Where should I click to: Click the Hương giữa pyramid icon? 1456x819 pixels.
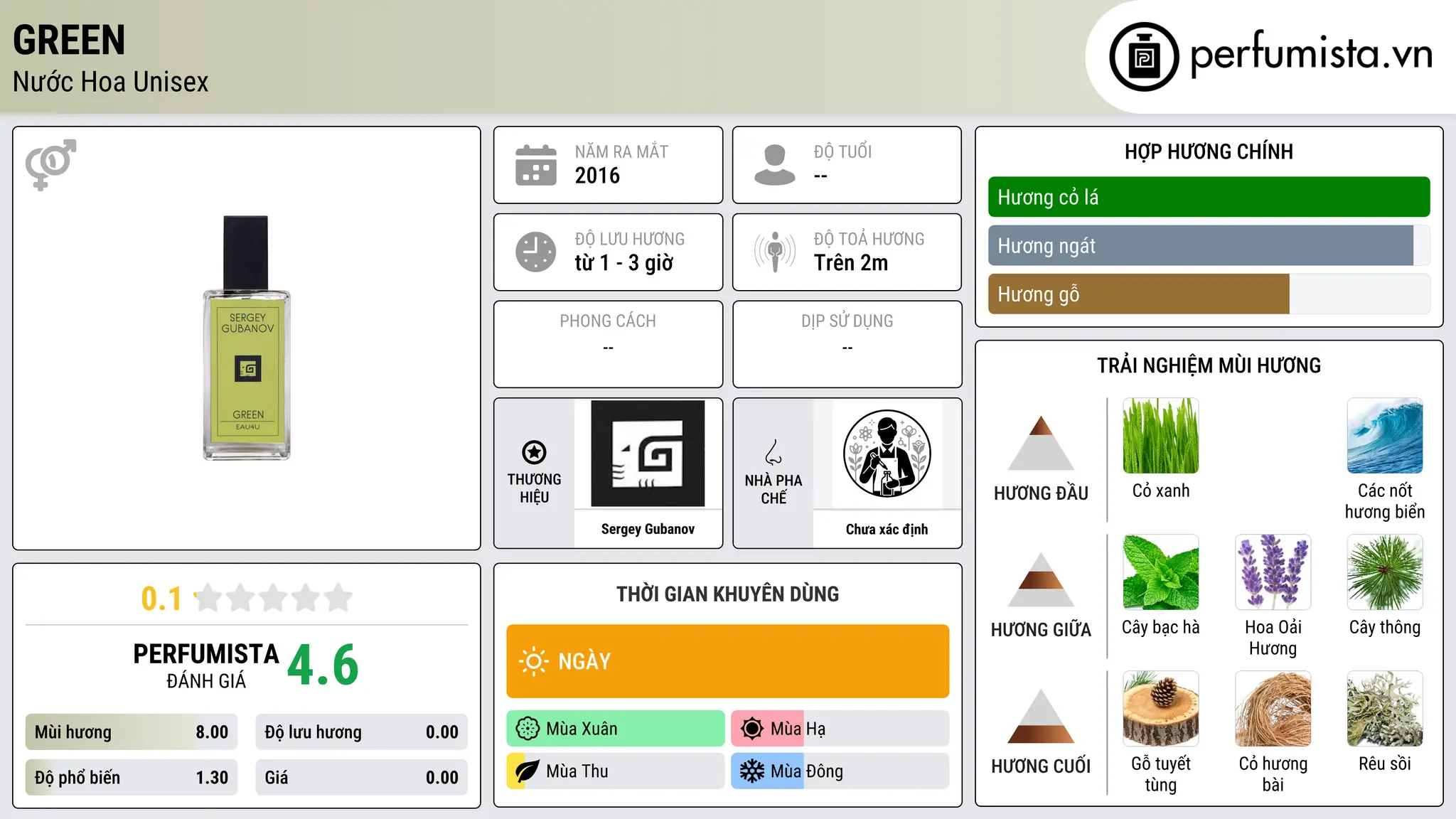[x=1041, y=579]
